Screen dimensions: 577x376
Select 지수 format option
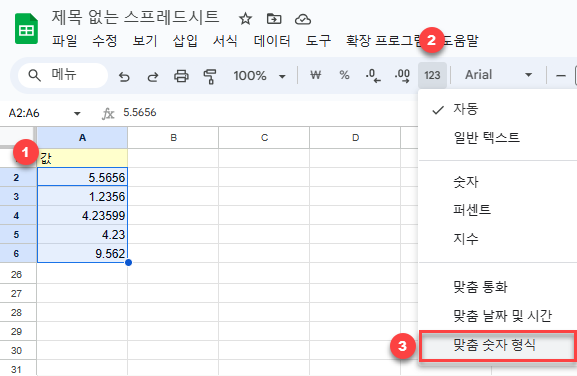click(x=498, y=239)
